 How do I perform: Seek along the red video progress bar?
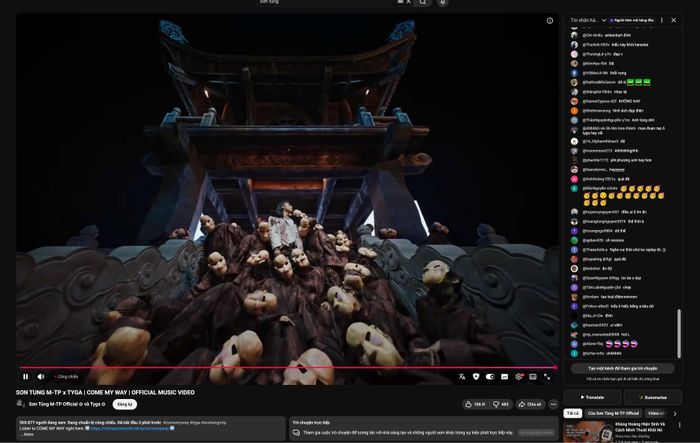pos(288,367)
